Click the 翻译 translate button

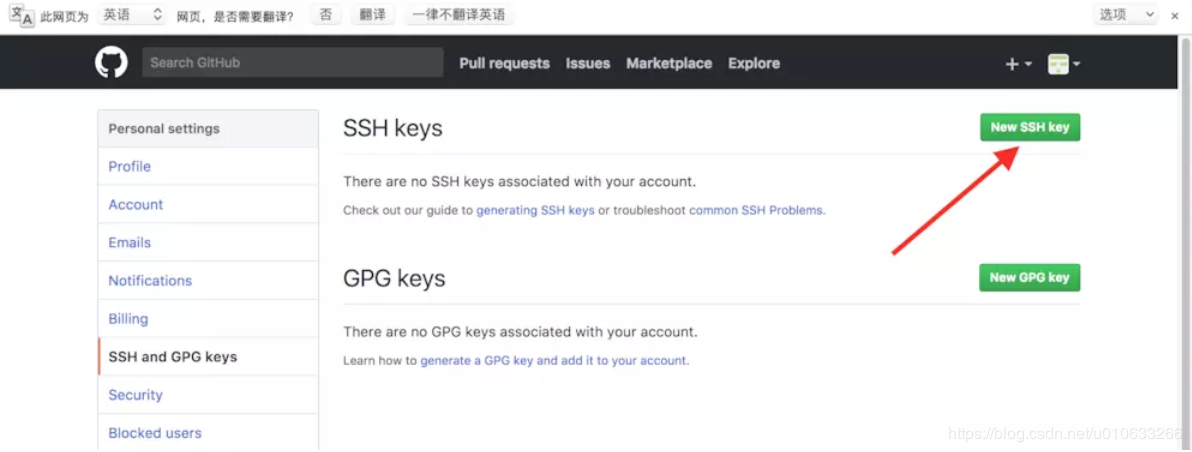[372, 14]
